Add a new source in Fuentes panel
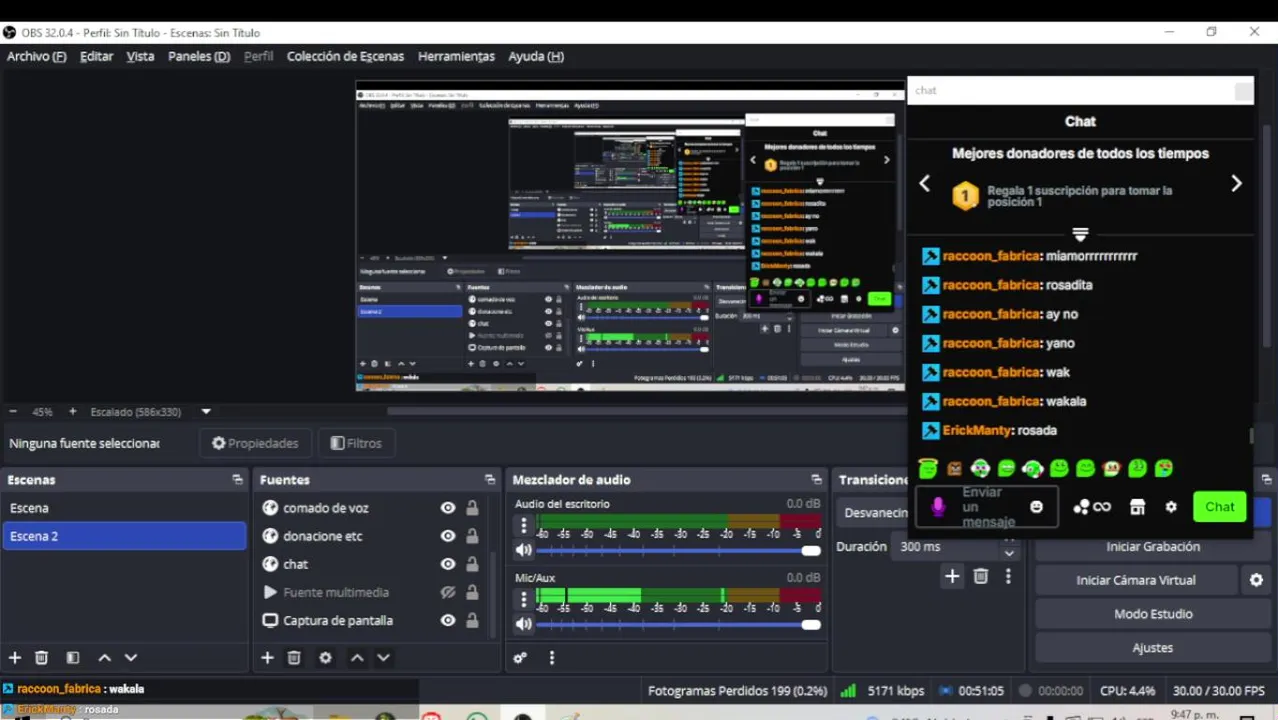Image resolution: width=1278 pixels, height=720 pixels. pyautogui.click(x=267, y=657)
